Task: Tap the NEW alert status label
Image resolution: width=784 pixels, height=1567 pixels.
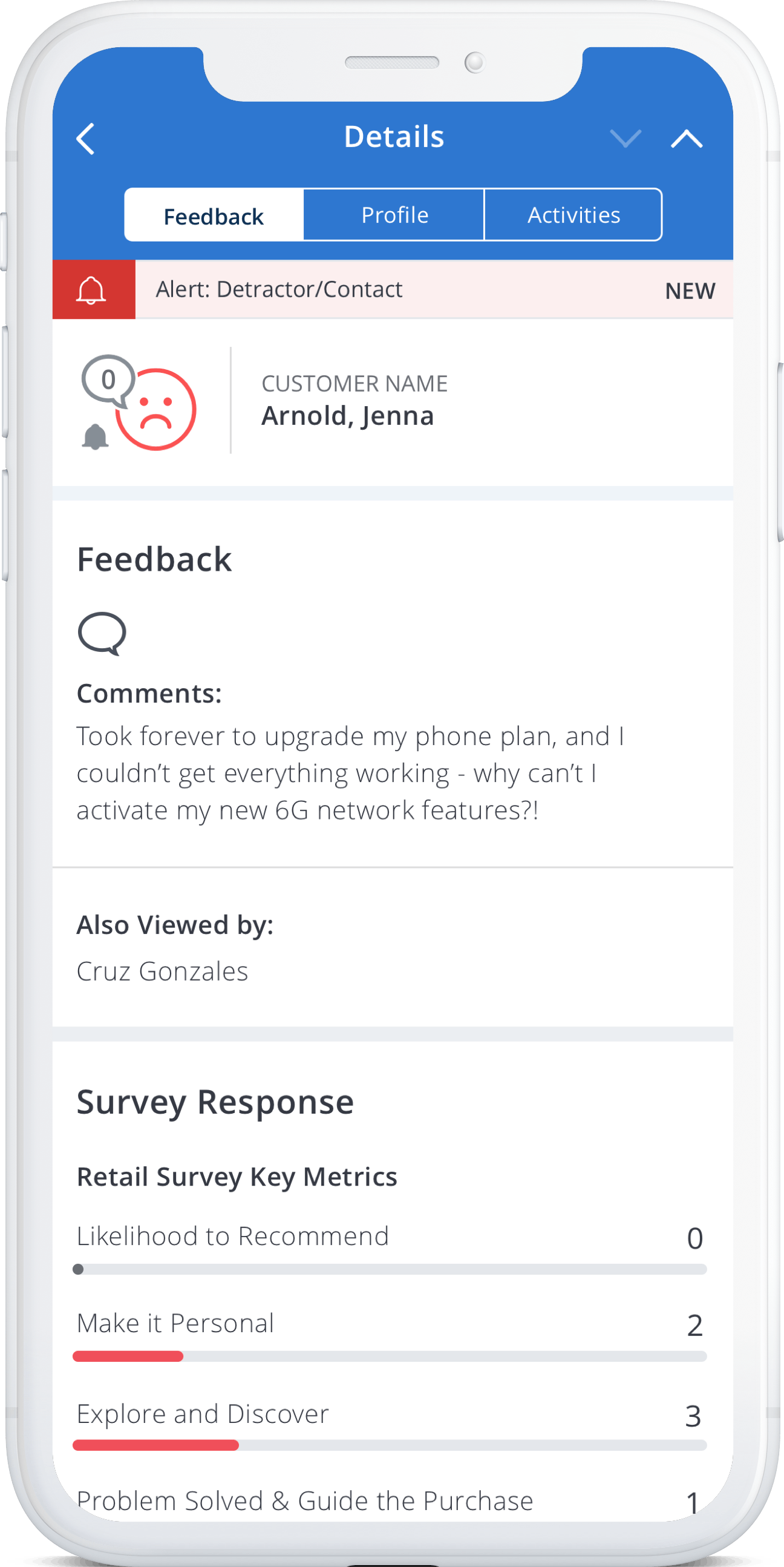Action: click(690, 291)
